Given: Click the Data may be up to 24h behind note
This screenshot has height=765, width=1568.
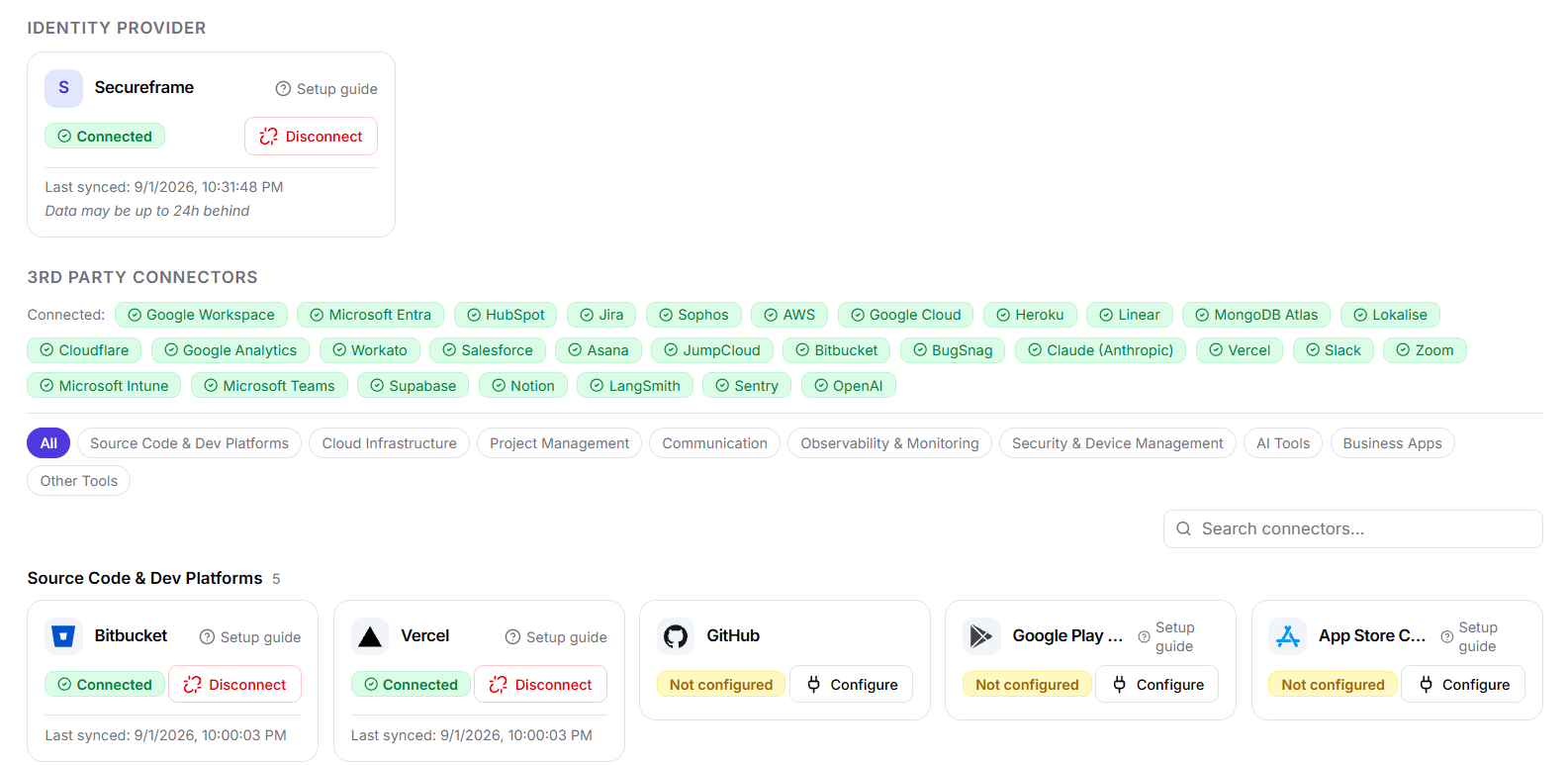Looking at the screenshot, I should (147, 211).
